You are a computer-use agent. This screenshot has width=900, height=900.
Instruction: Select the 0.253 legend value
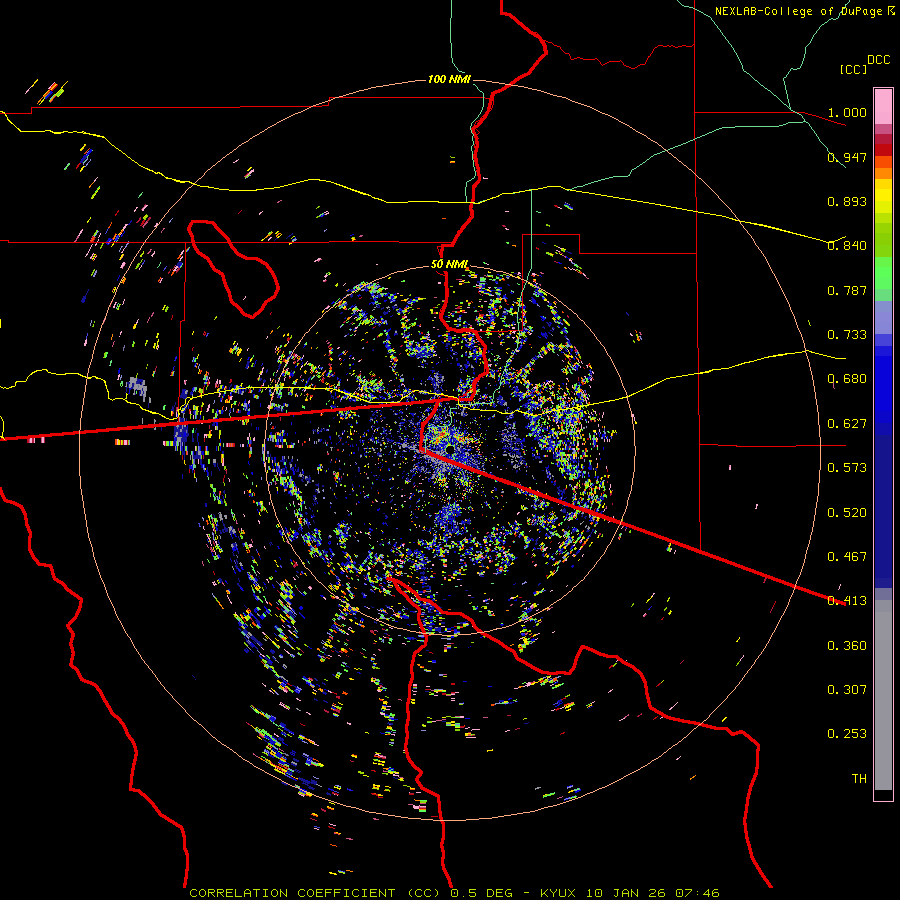click(847, 734)
